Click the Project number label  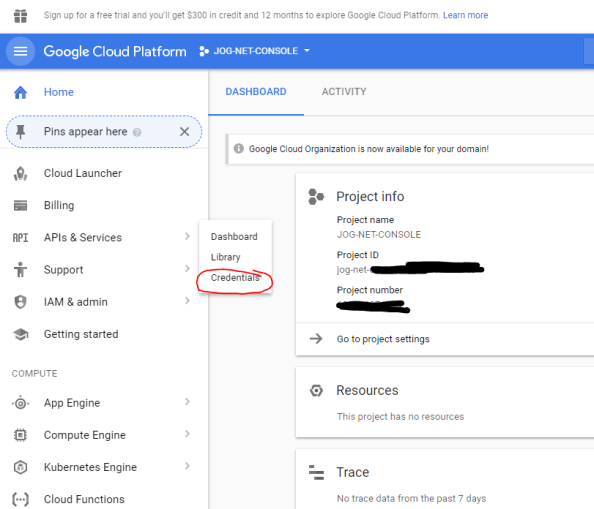click(370, 290)
